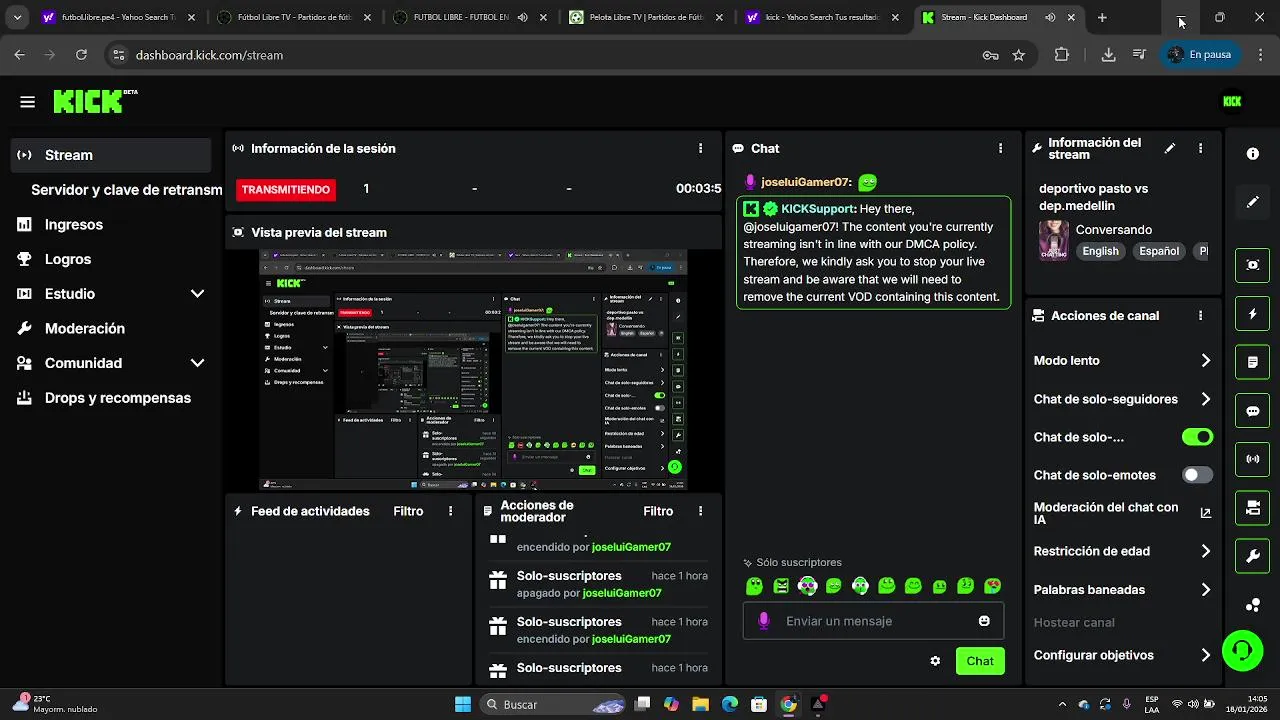Open Palabras baneadas settings
Image resolution: width=1280 pixels, height=720 pixels.
point(1122,590)
